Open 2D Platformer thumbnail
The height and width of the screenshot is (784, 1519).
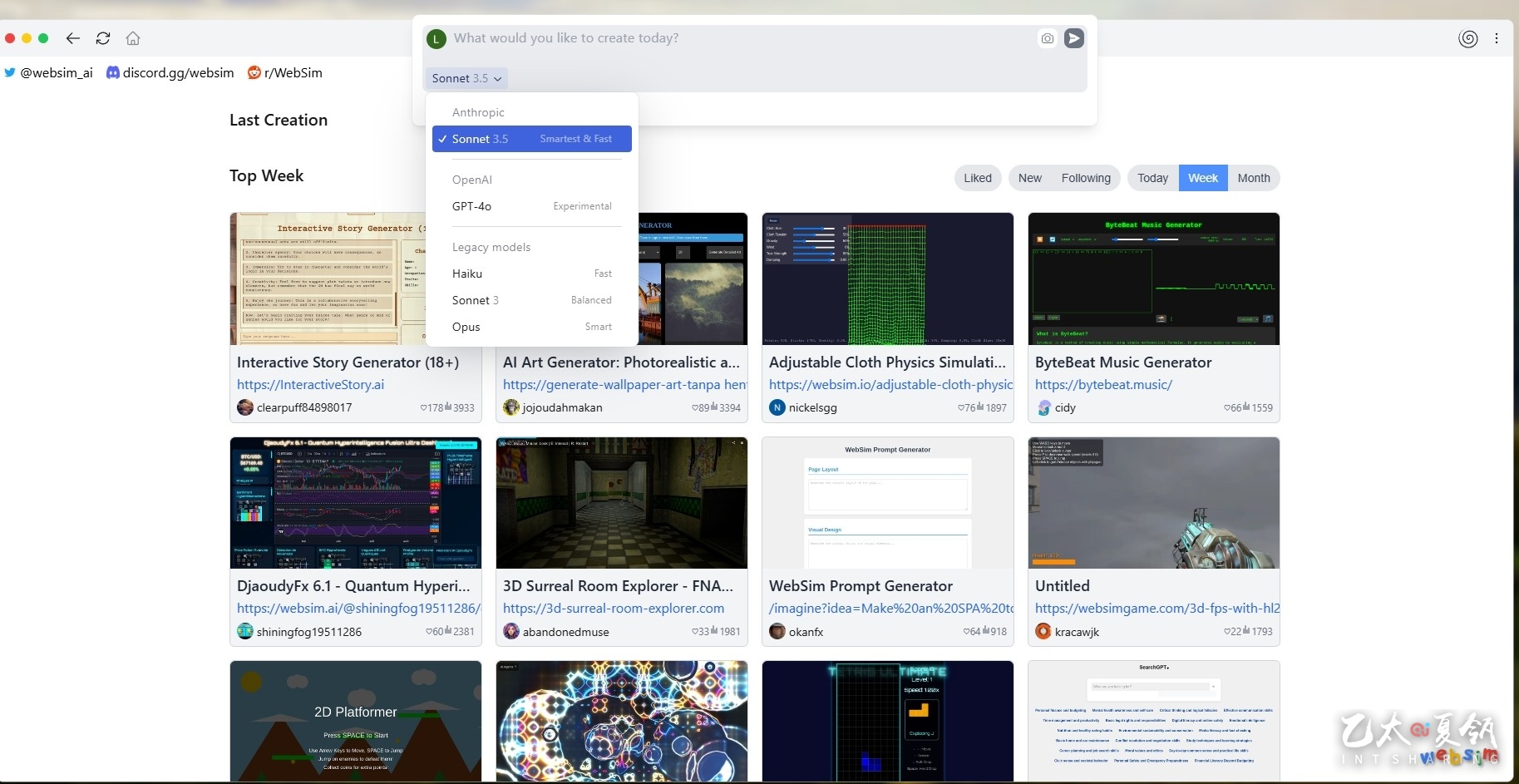click(x=356, y=721)
